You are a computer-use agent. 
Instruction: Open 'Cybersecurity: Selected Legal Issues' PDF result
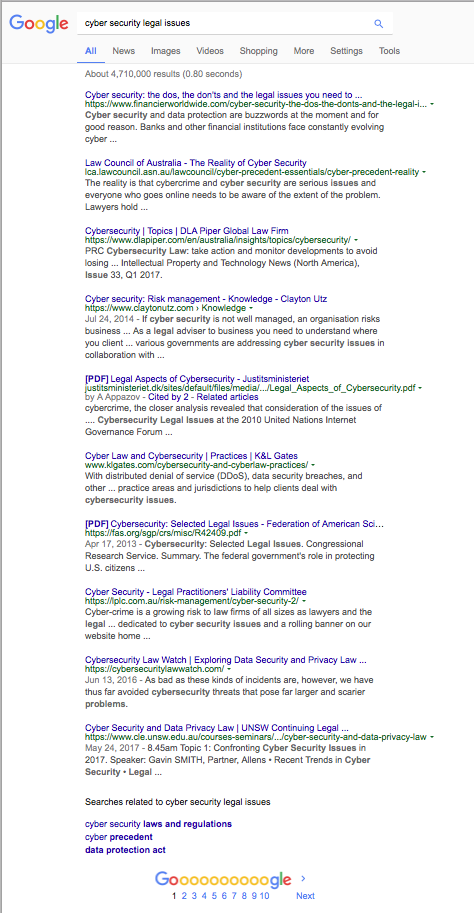pos(234,523)
